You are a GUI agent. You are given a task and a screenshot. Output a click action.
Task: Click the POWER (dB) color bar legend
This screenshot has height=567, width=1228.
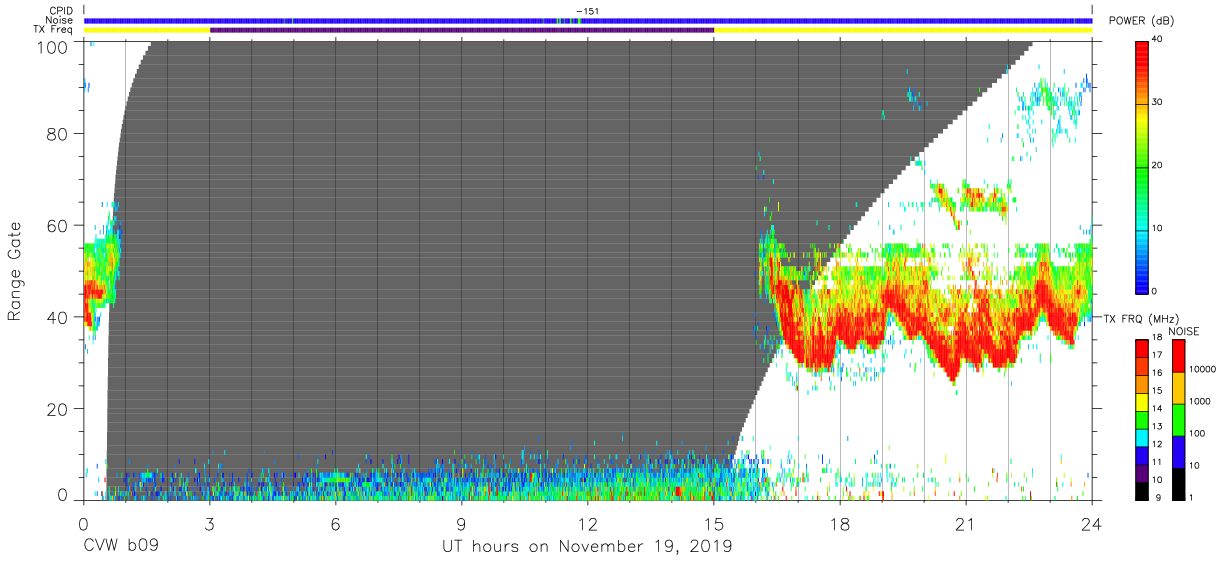1143,165
